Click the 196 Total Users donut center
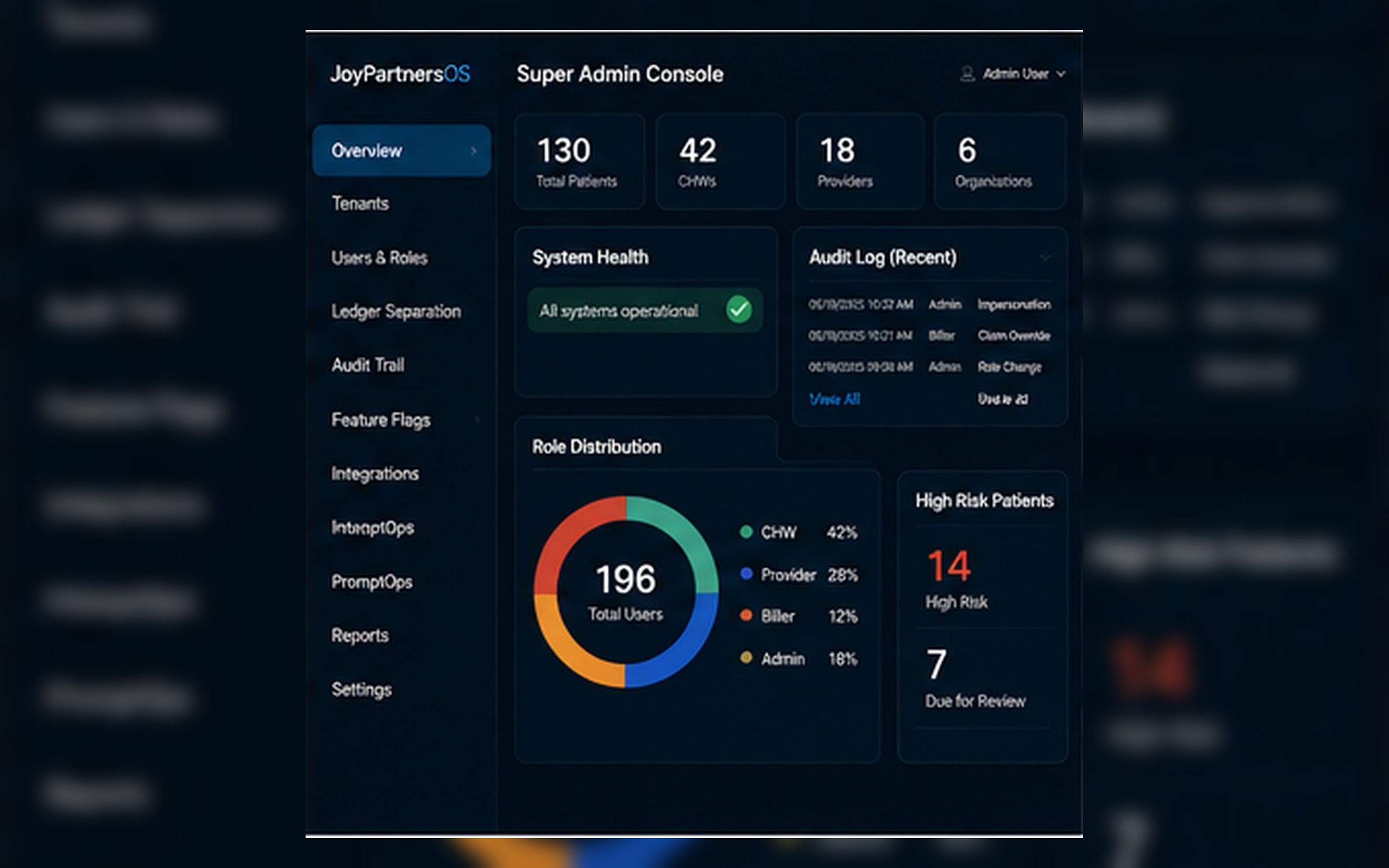 tap(626, 591)
